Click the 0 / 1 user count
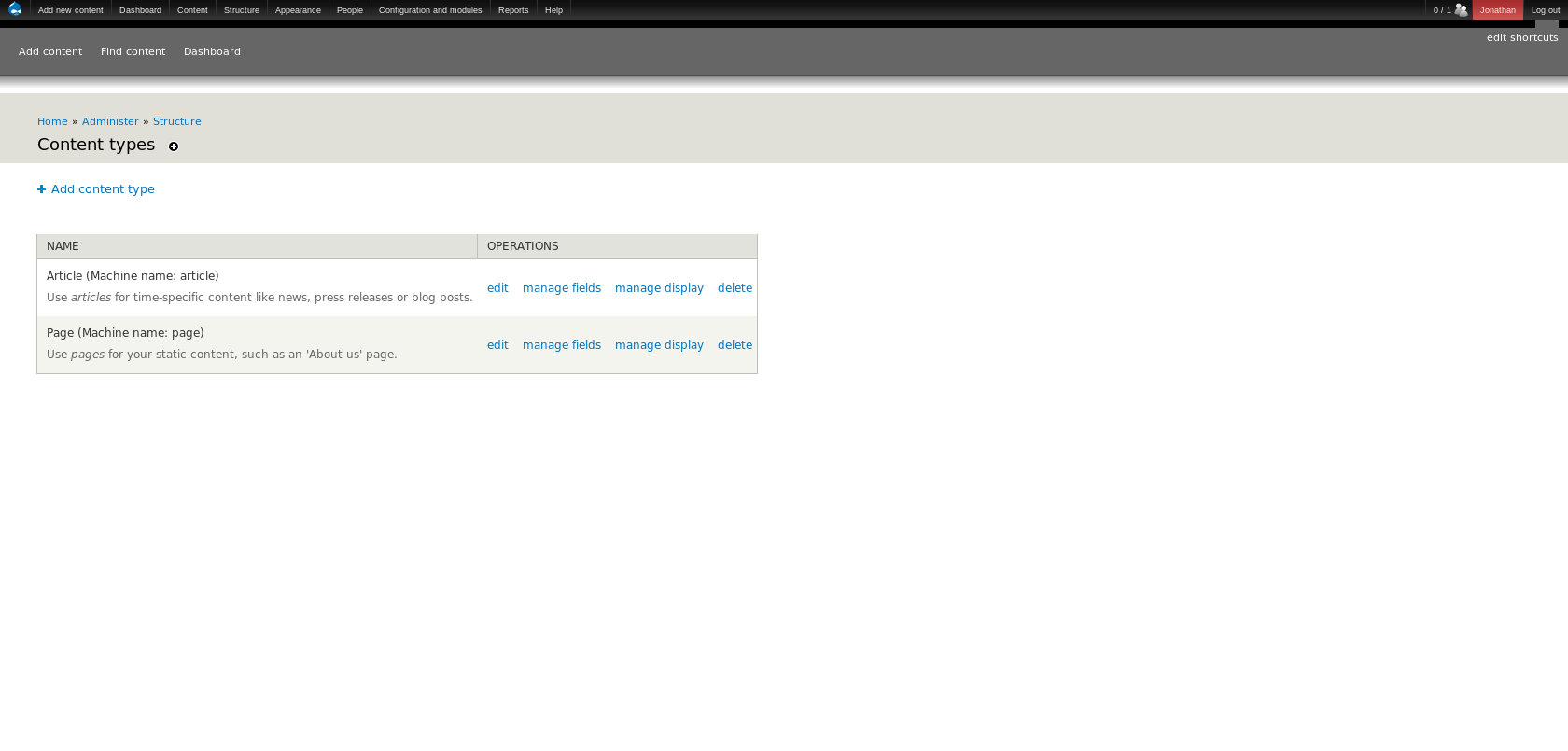 click(x=1442, y=10)
